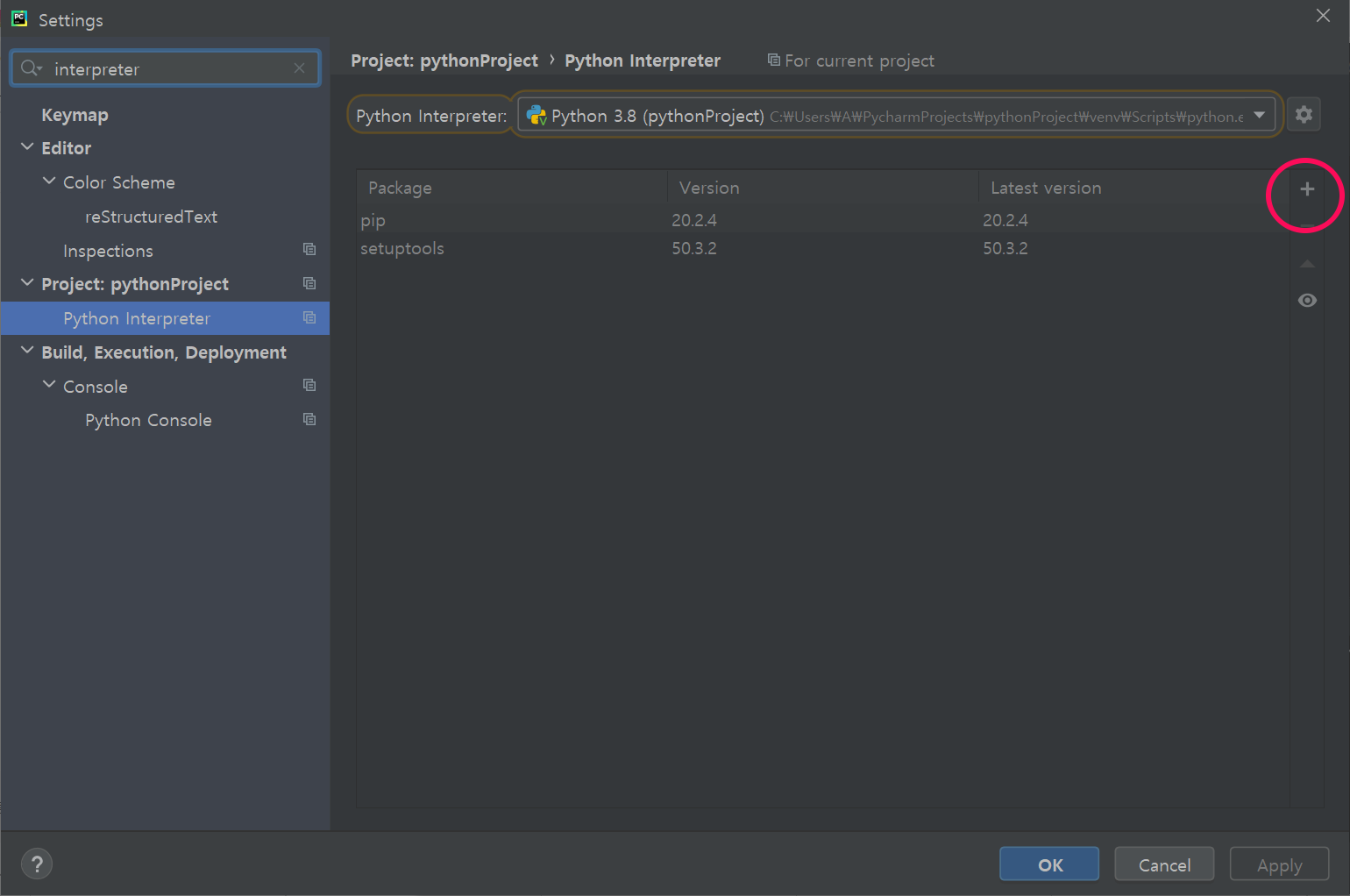Viewport: 1350px width, 896px height.
Task: Select Keymap in the settings tree
Action: pyautogui.click(x=75, y=115)
